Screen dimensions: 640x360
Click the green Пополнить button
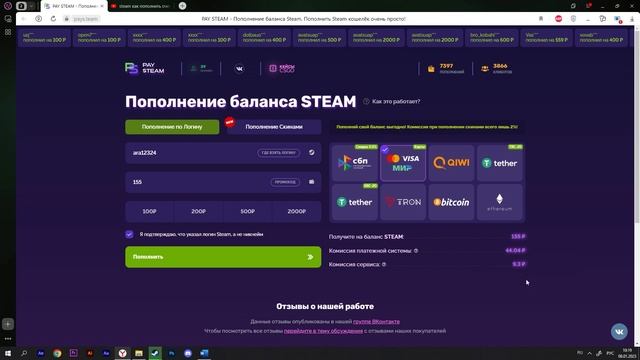[223, 257]
